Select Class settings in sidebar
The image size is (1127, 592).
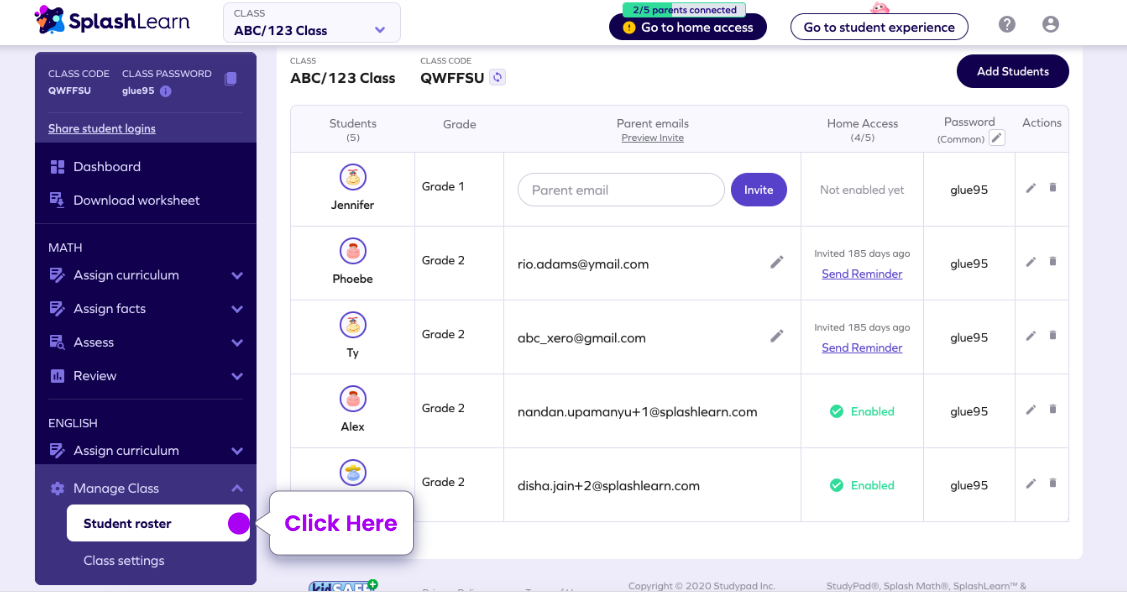point(124,560)
